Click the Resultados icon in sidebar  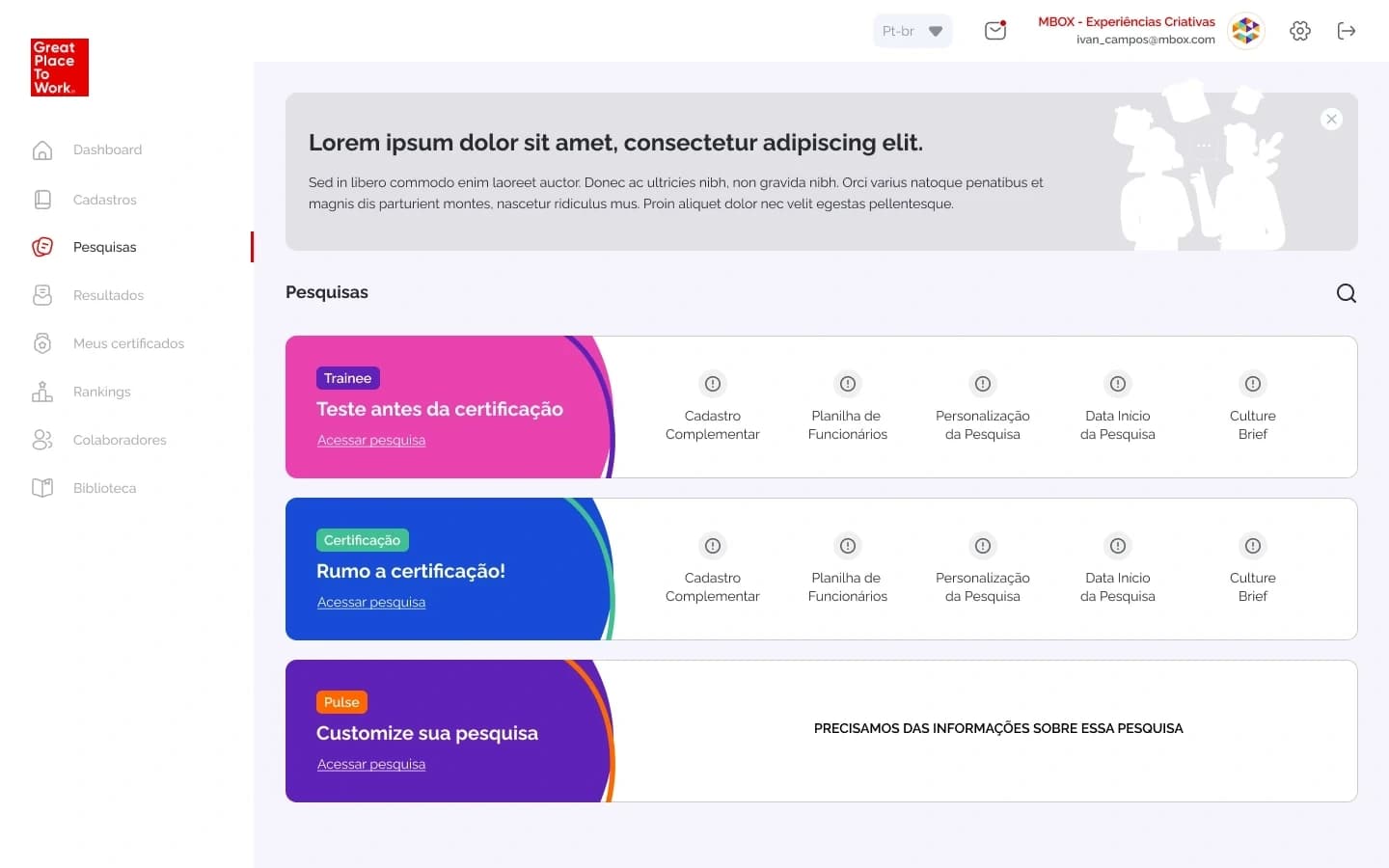click(x=42, y=295)
